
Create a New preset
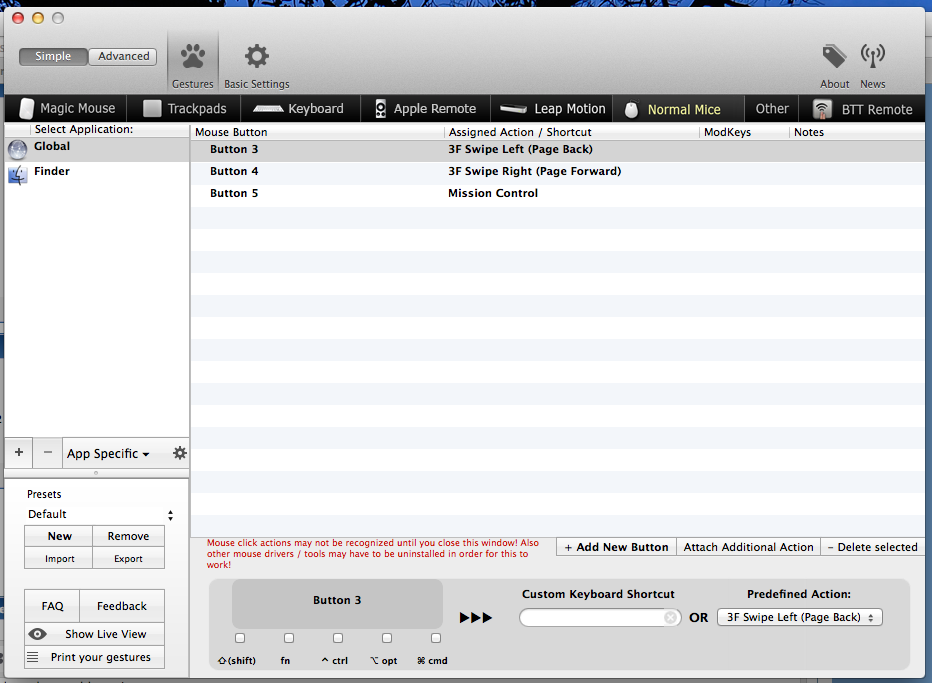59,536
